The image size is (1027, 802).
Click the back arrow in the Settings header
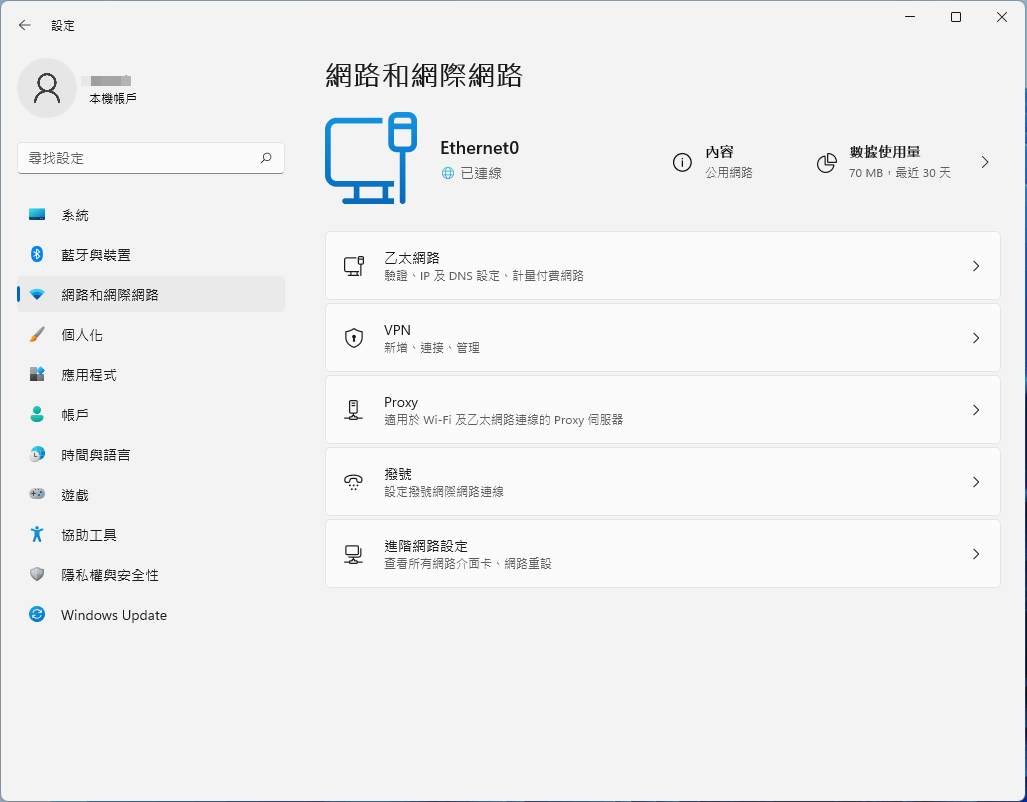tap(25, 25)
